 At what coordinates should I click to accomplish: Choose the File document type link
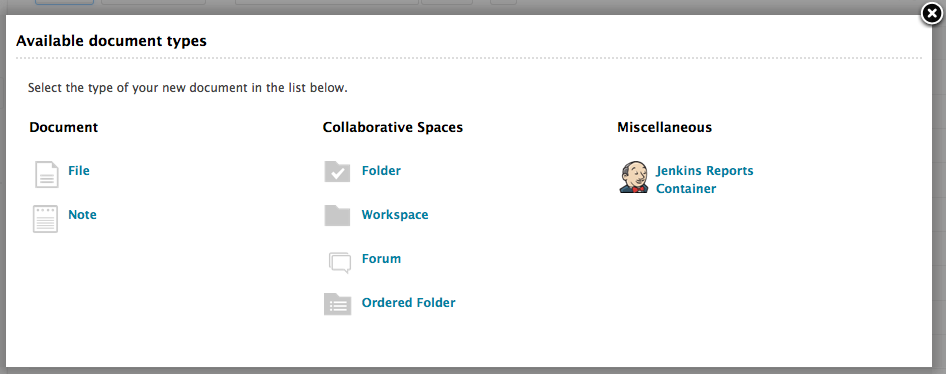[79, 171]
